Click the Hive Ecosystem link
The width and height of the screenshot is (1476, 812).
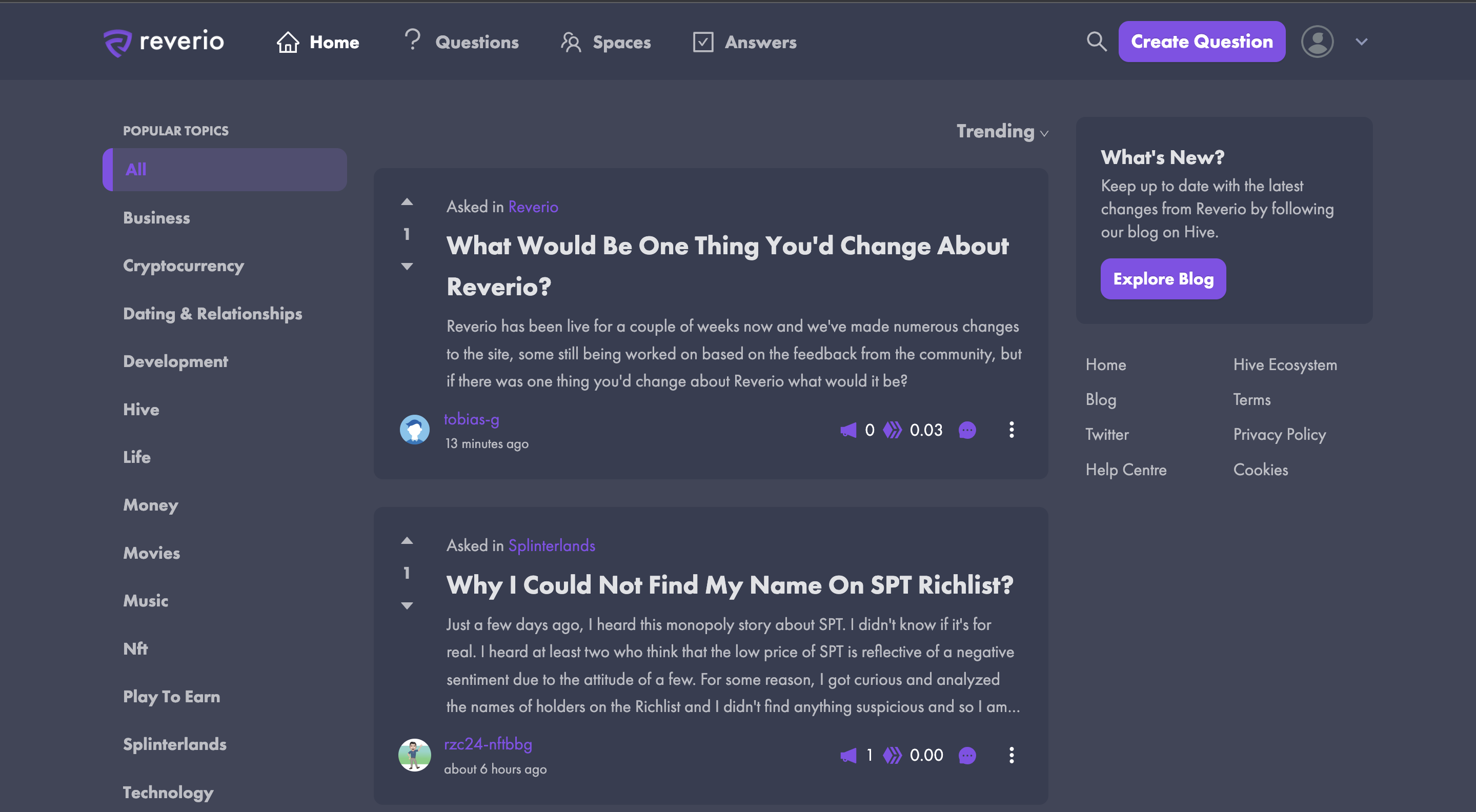point(1285,364)
